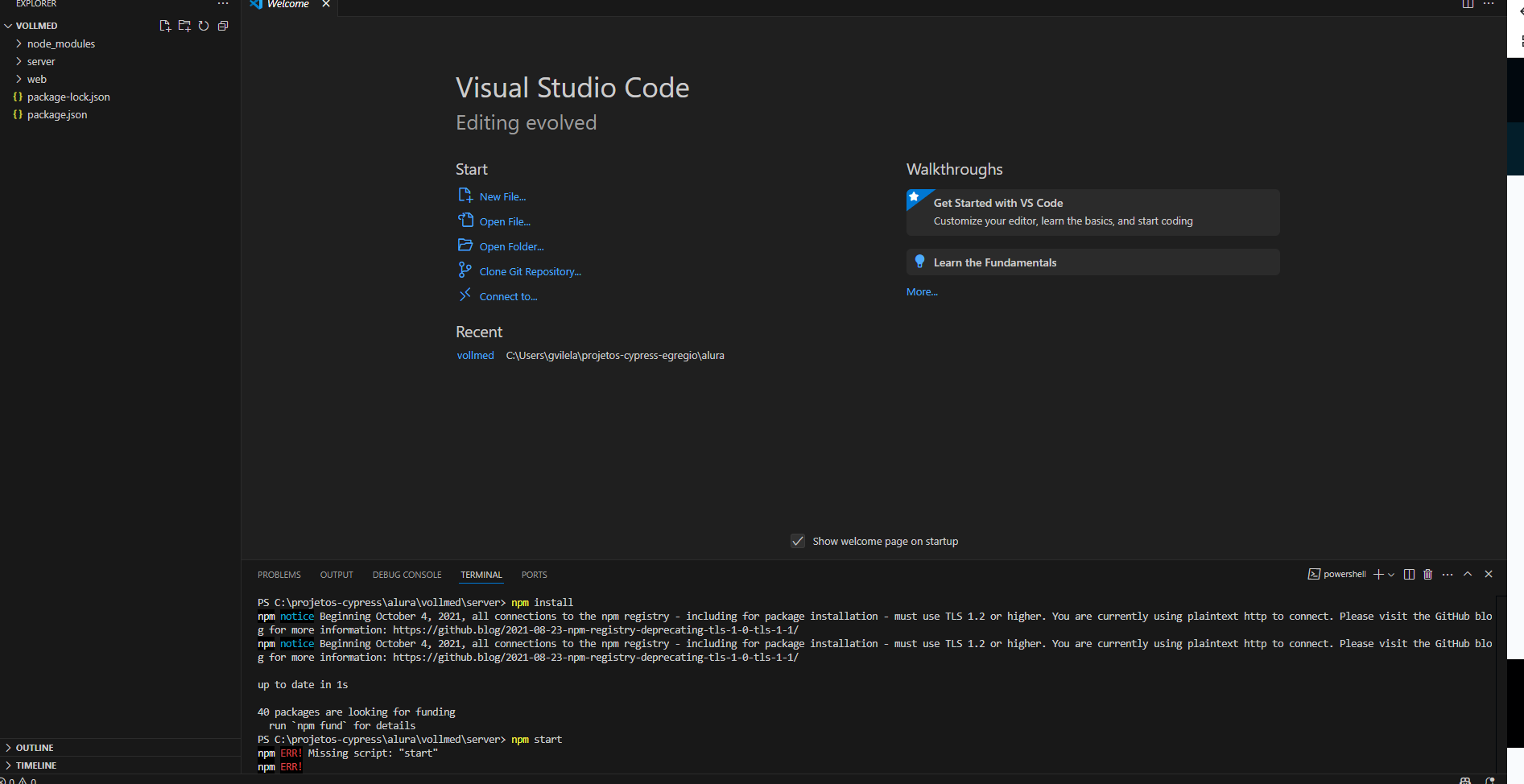This screenshot has height=784, width=1524.
Task: Expand the node_modules folder
Action: [121, 43]
